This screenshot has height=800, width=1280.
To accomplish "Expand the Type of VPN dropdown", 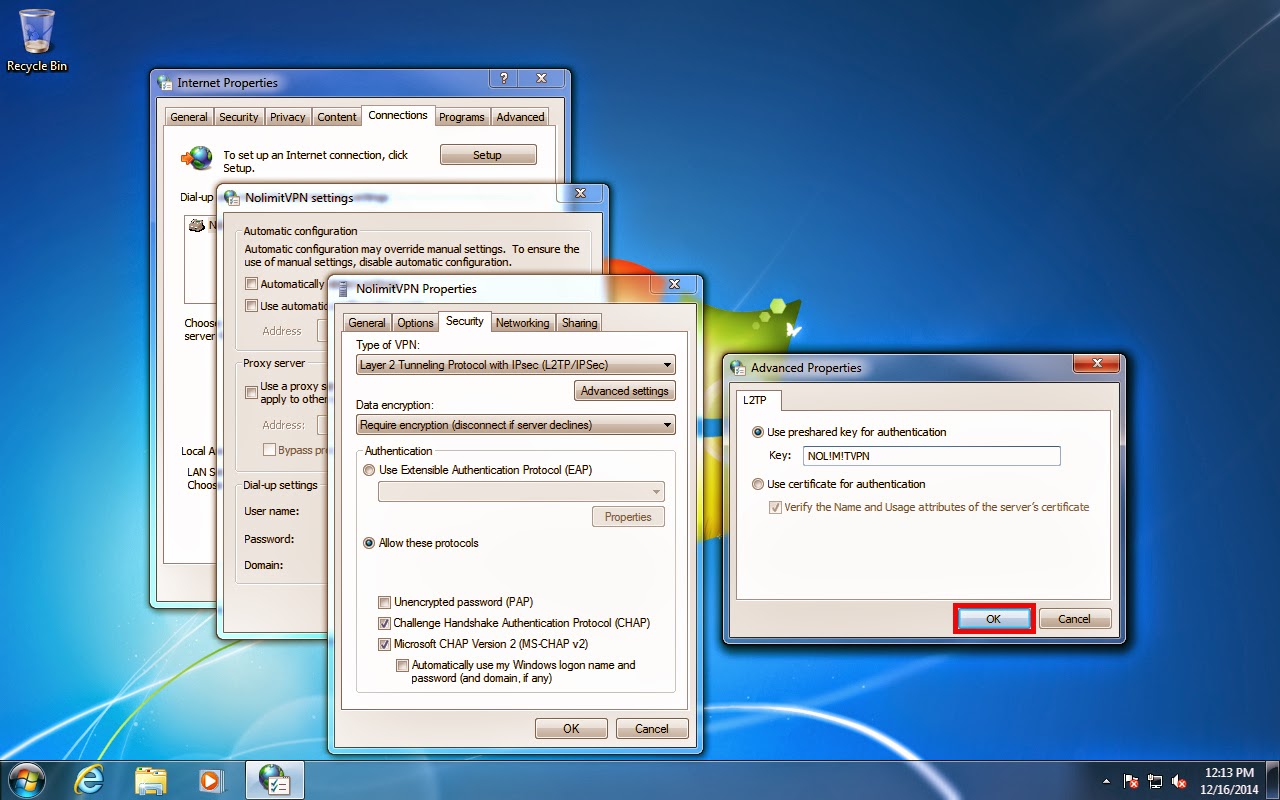I will [516, 365].
